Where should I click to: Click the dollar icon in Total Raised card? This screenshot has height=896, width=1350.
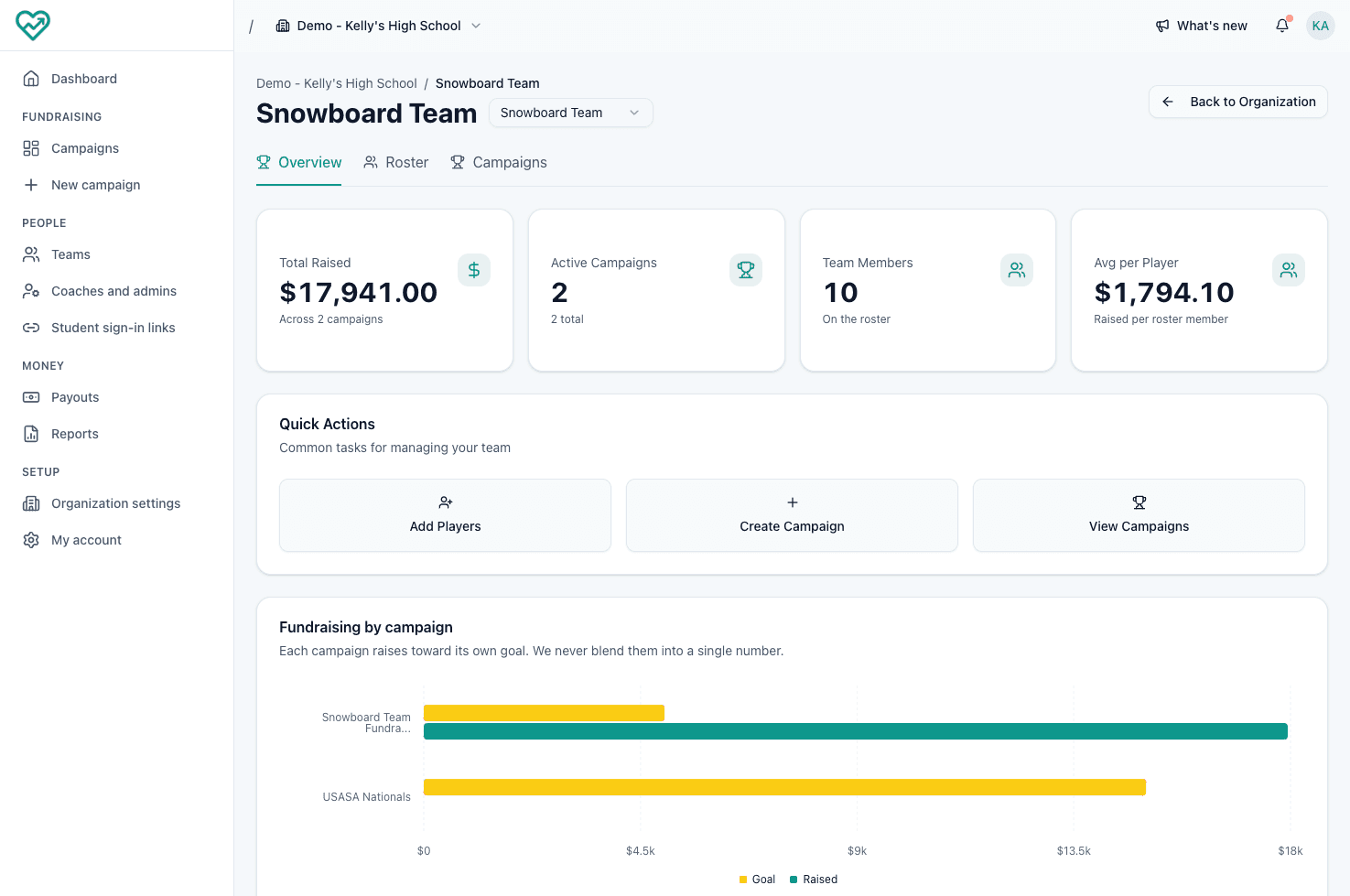tap(474, 270)
